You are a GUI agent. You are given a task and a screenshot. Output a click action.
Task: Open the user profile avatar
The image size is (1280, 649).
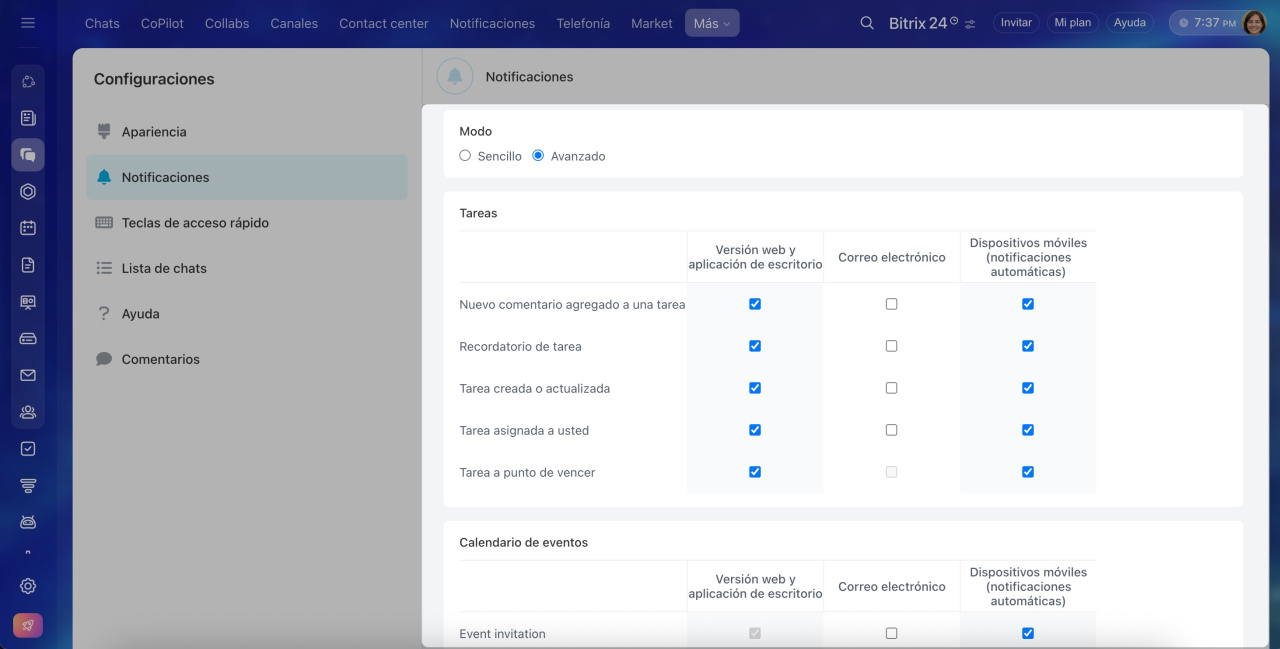point(1254,23)
